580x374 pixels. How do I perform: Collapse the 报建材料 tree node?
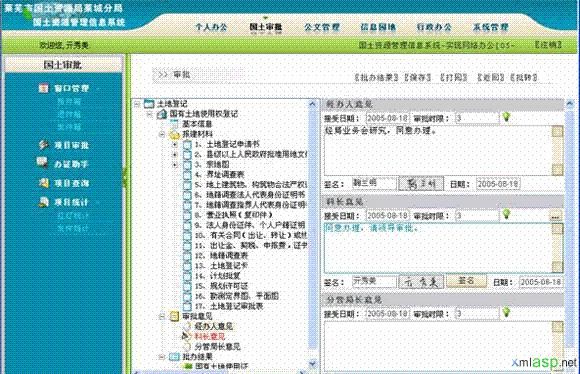pyautogui.click(x=162, y=134)
